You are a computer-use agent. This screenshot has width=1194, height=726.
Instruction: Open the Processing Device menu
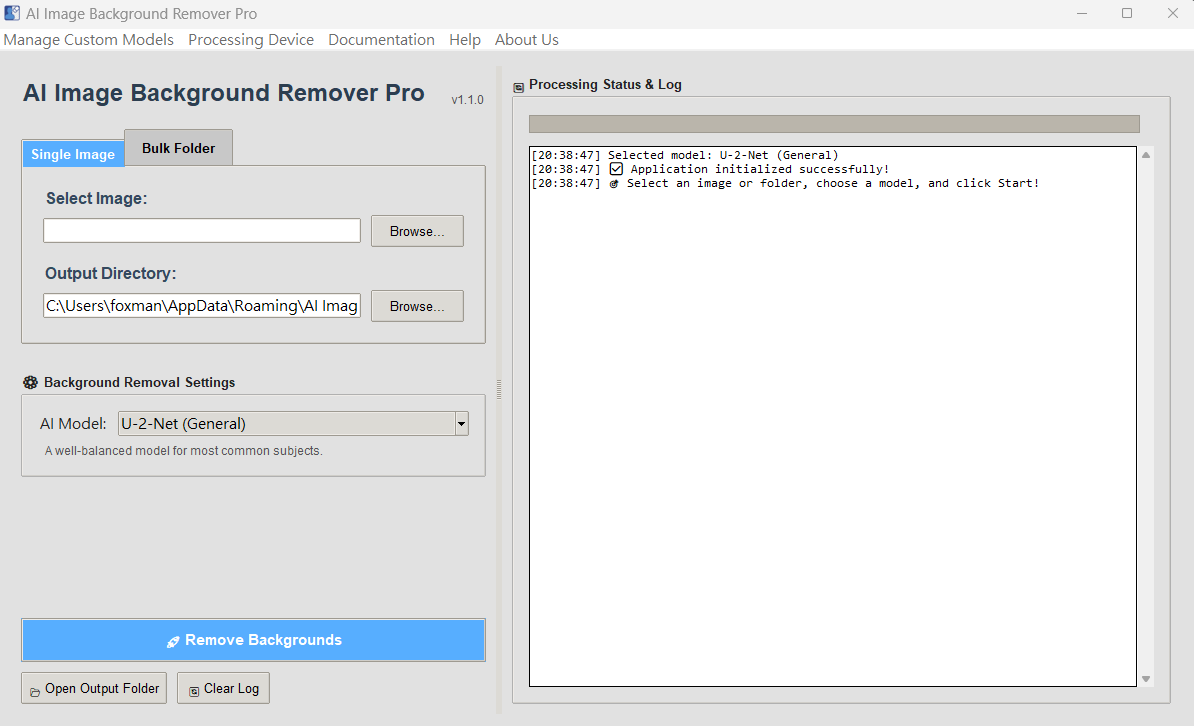point(251,40)
